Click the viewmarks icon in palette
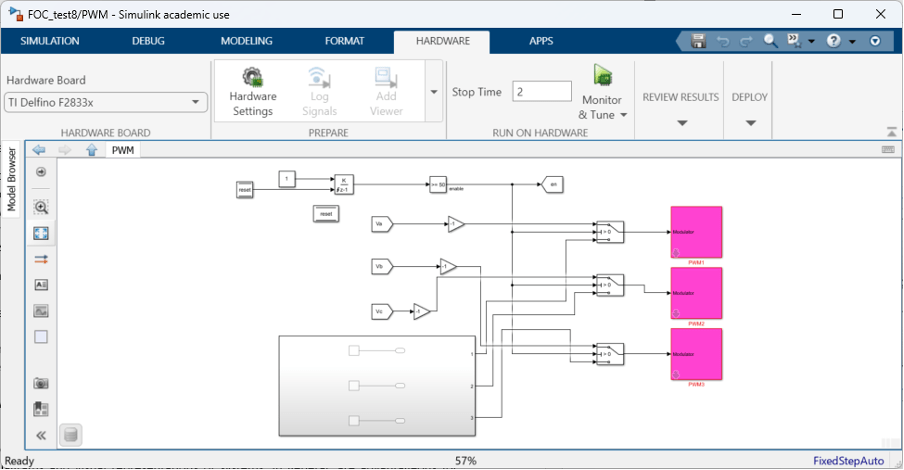This screenshot has width=904, height=470. [41, 409]
